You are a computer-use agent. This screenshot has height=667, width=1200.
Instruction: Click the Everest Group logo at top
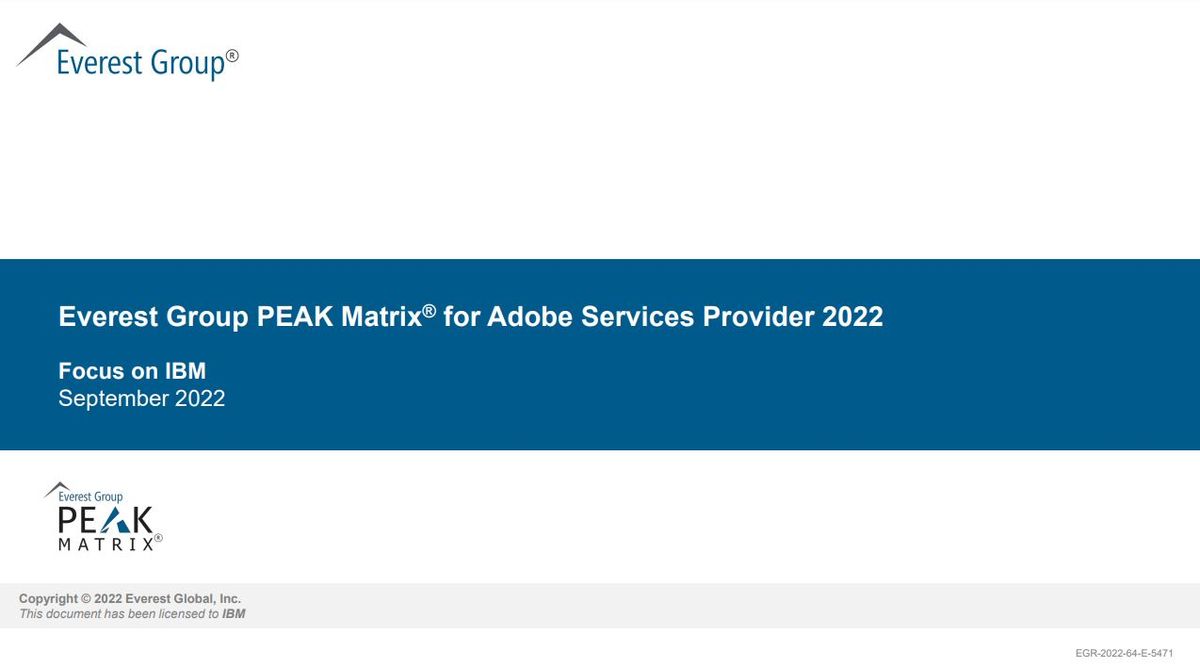[130, 55]
